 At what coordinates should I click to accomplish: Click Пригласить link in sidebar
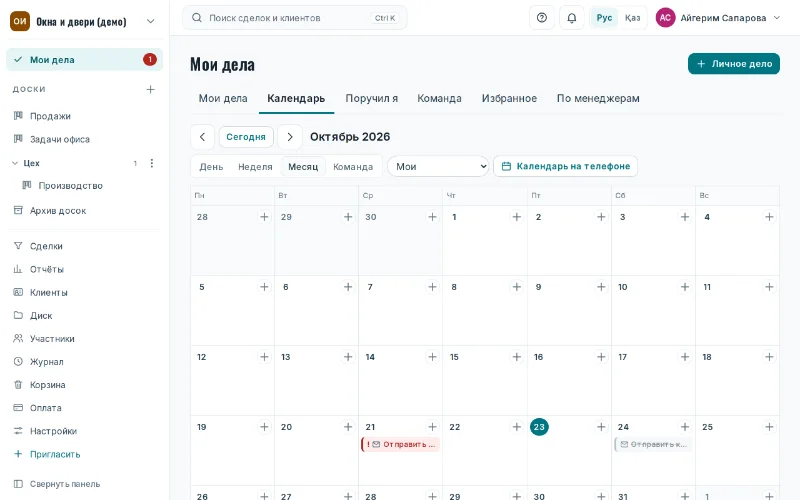coord(55,454)
